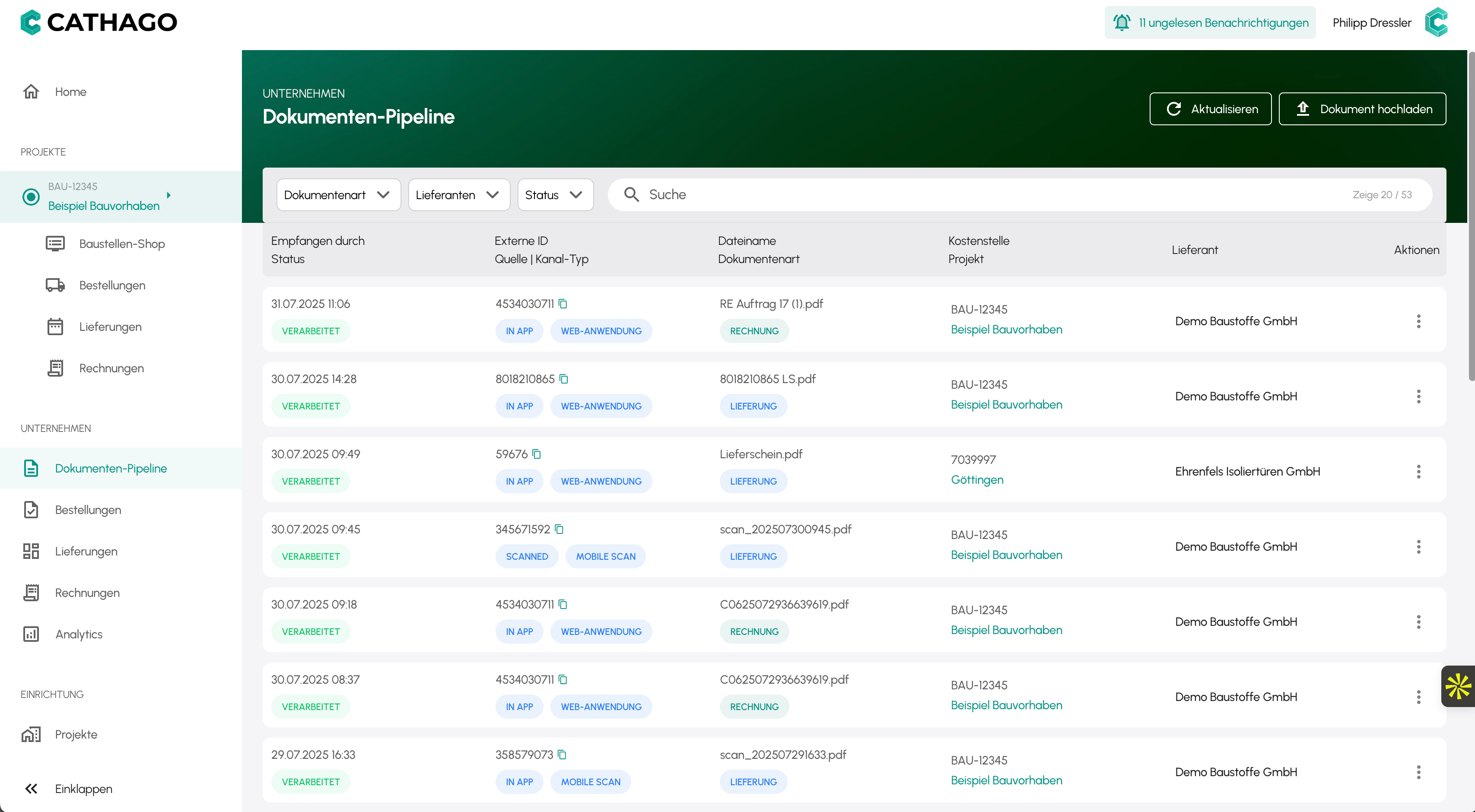Screen dimensions: 1475x812
Task: Click the Unternehmen Rechnungen receipt icon
Action: [31, 593]
